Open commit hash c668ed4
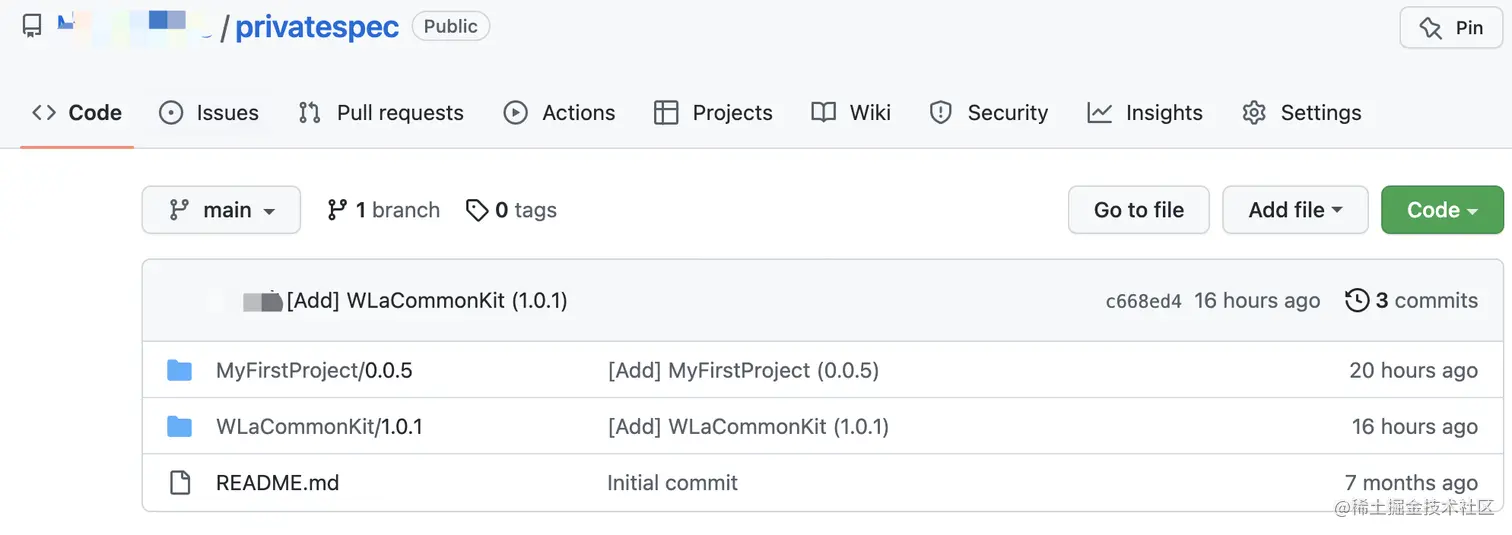1512x535 pixels. pyautogui.click(x=1143, y=301)
